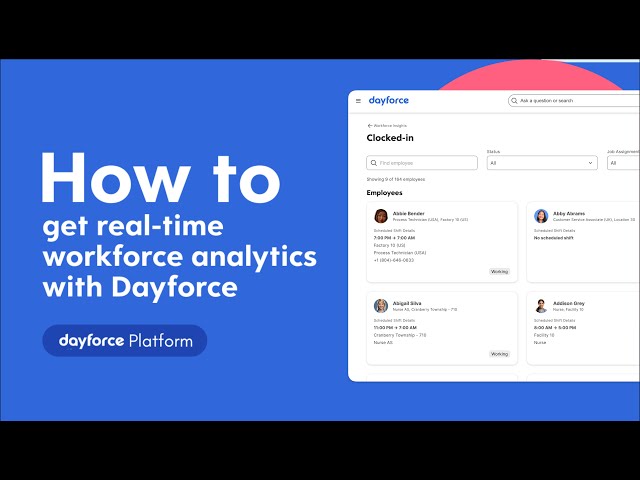Image resolution: width=640 pixels, height=480 pixels.
Task: Click Abbie Bender's '7:00 PM' shift time
Action: (x=383, y=238)
